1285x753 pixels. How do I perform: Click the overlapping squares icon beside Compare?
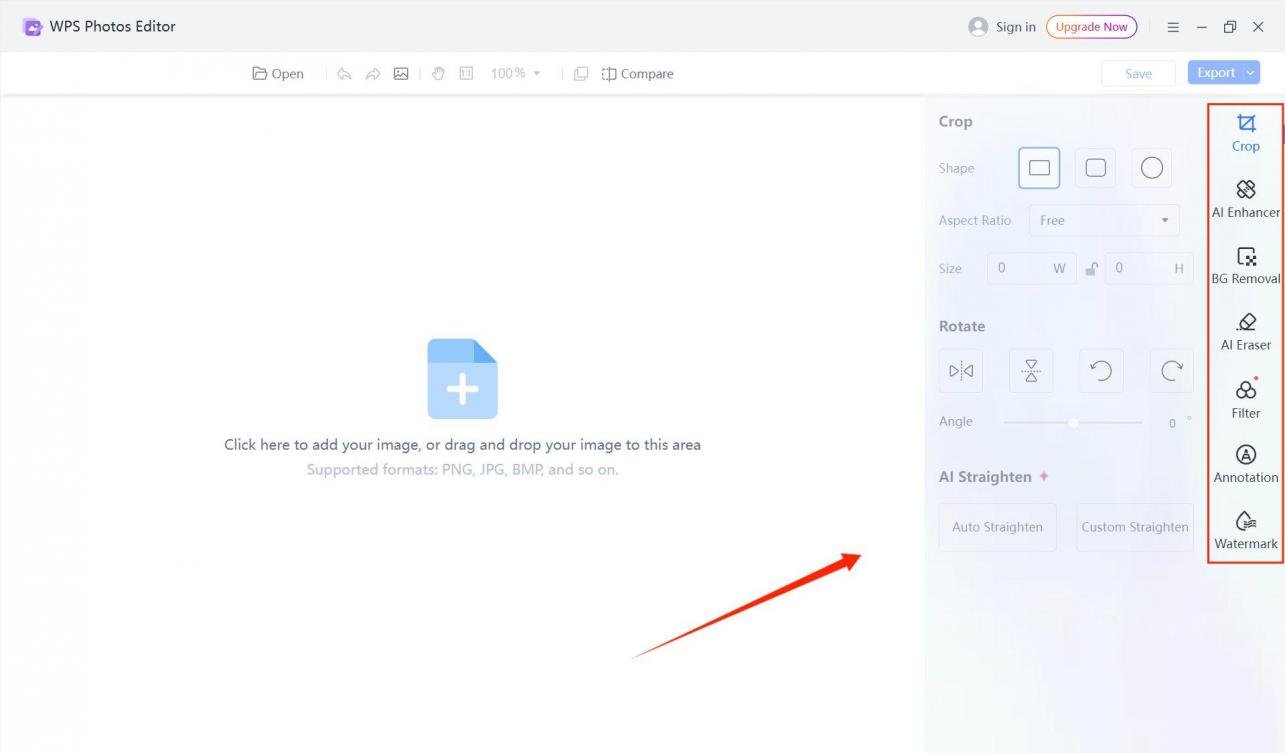pos(581,74)
